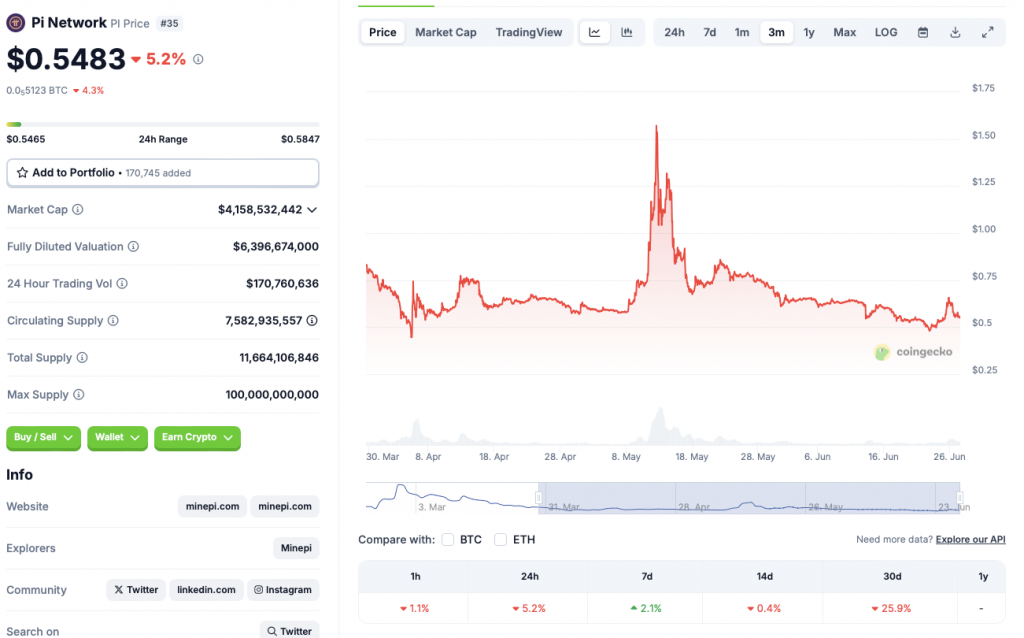Expand chart to fullscreen icon

pyautogui.click(x=987, y=32)
